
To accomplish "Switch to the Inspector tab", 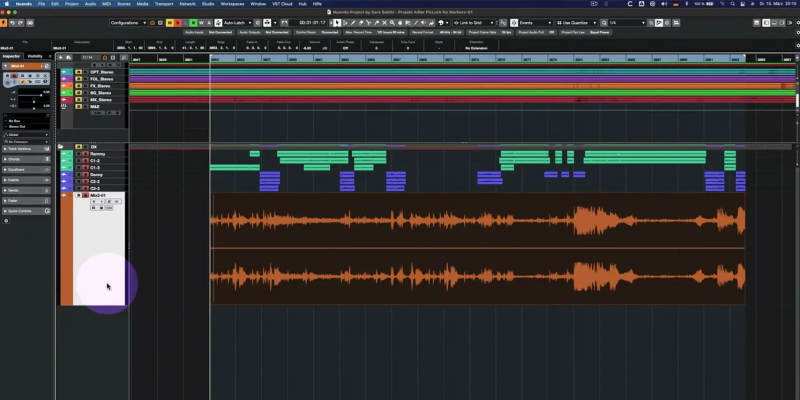I will (11, 56).
